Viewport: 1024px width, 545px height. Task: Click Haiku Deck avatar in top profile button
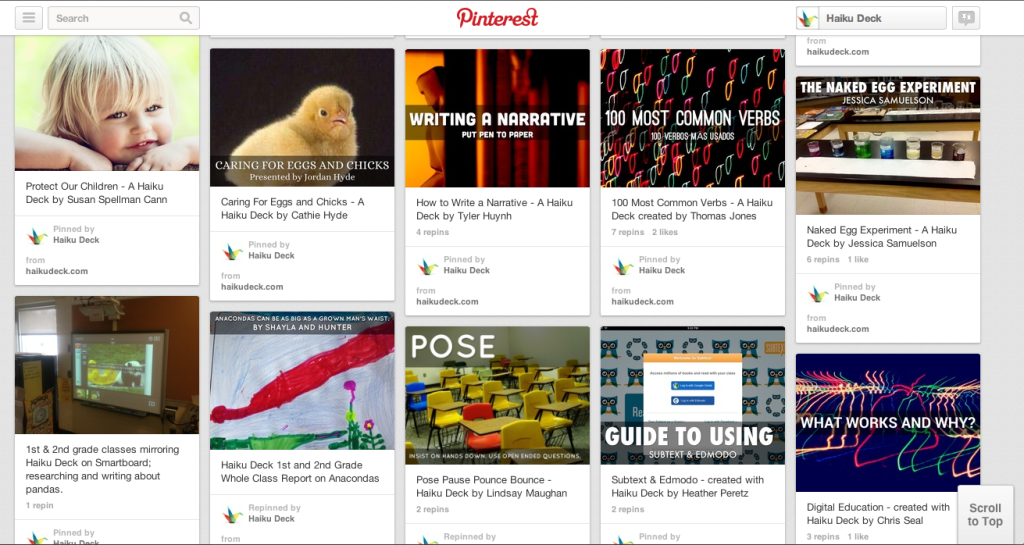tap(808, 18)
